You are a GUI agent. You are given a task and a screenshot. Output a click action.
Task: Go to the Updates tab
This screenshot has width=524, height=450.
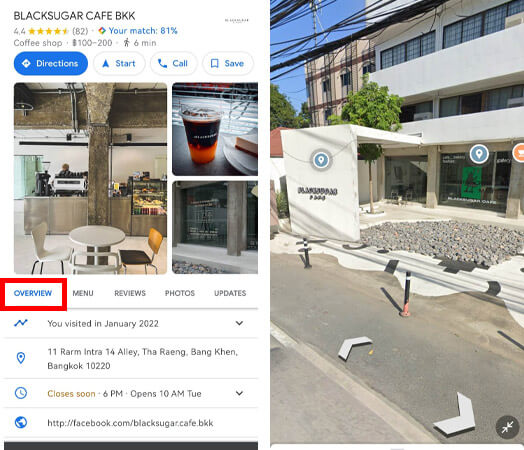pyautogui.click(x=230, y=293)
